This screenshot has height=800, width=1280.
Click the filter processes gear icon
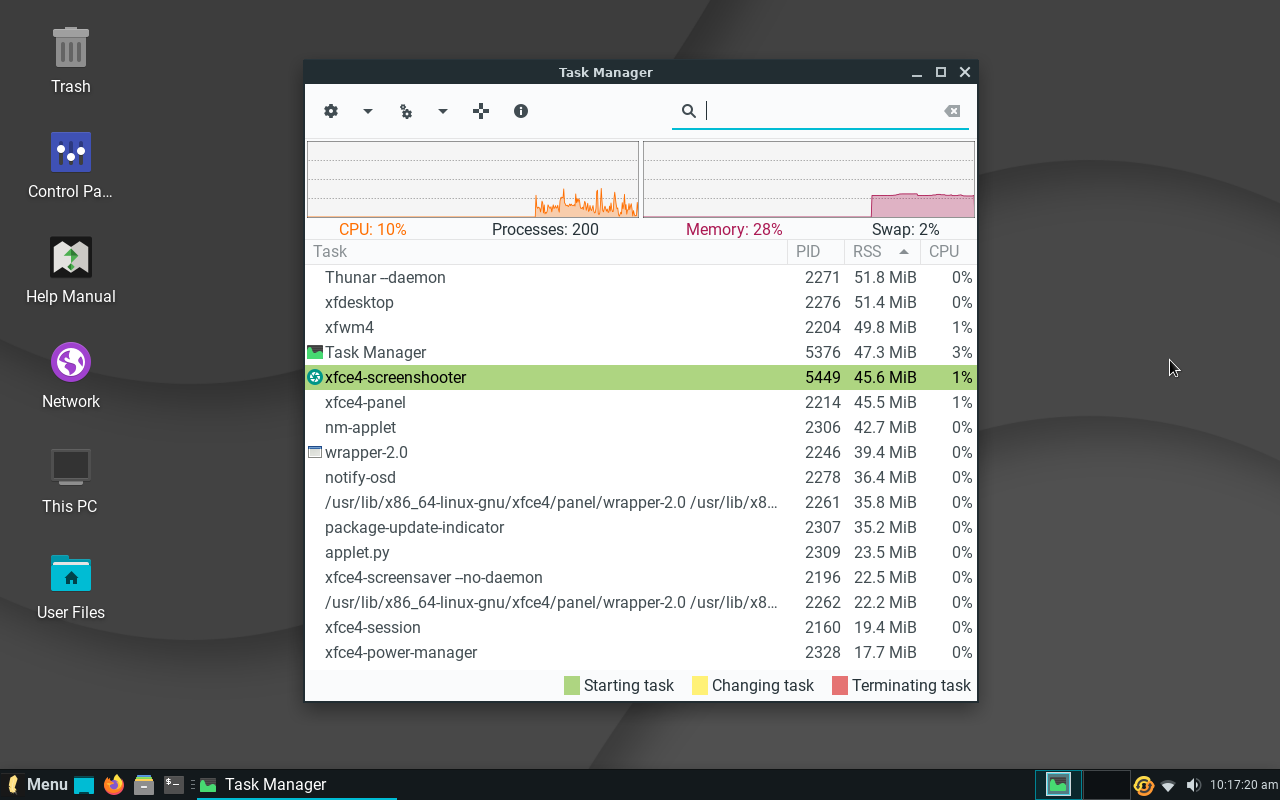pos(406,111)
